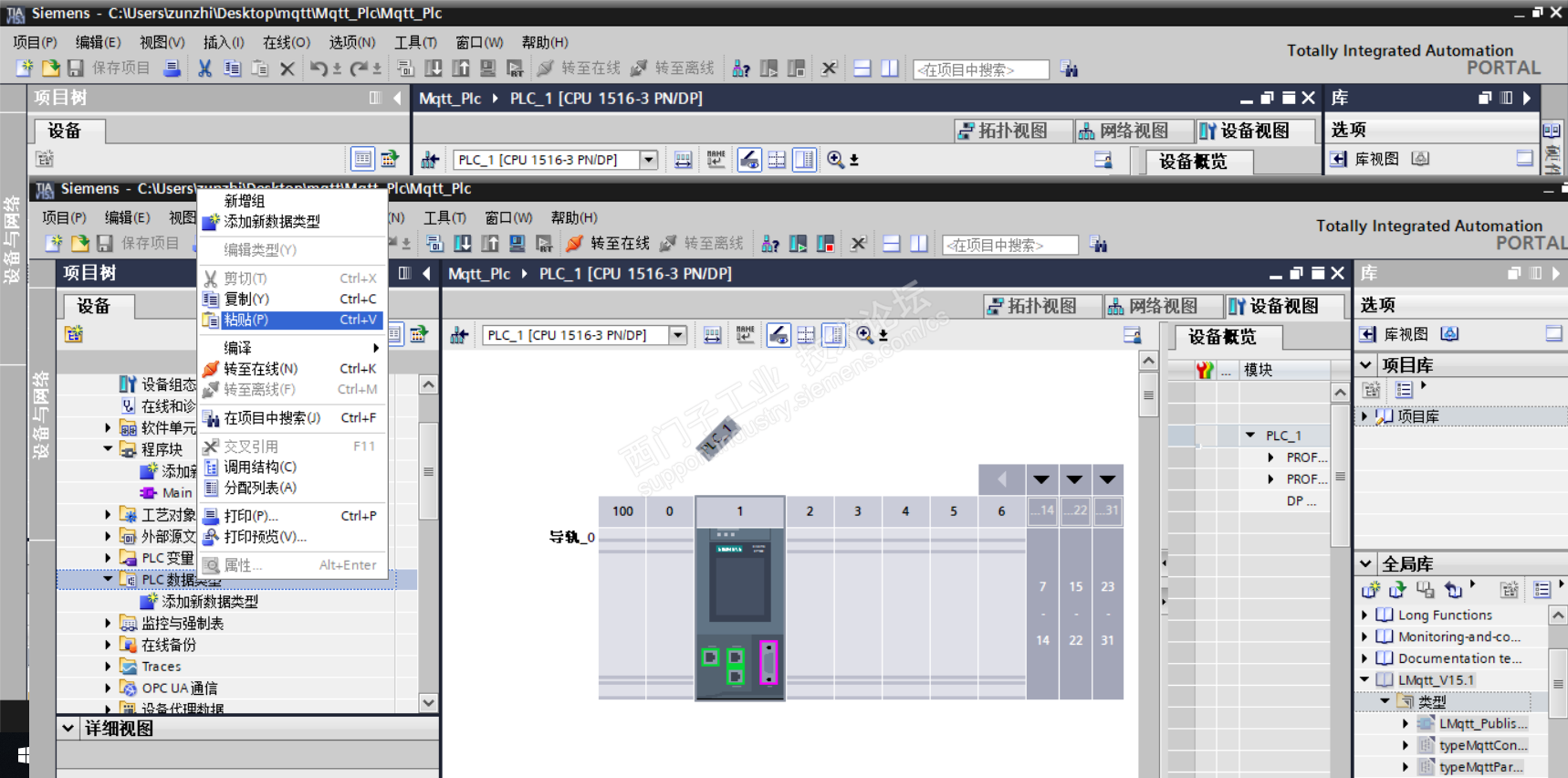Open a global library with the green arrow icon
Viewport: 1568px width, 778px height.
[1397, 590]
